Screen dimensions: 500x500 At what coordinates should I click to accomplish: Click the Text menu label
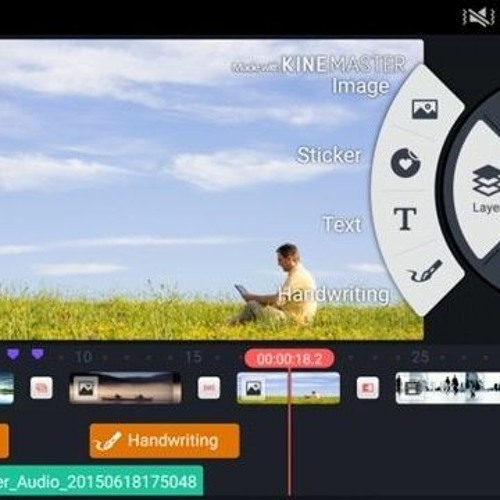[342, 224]
